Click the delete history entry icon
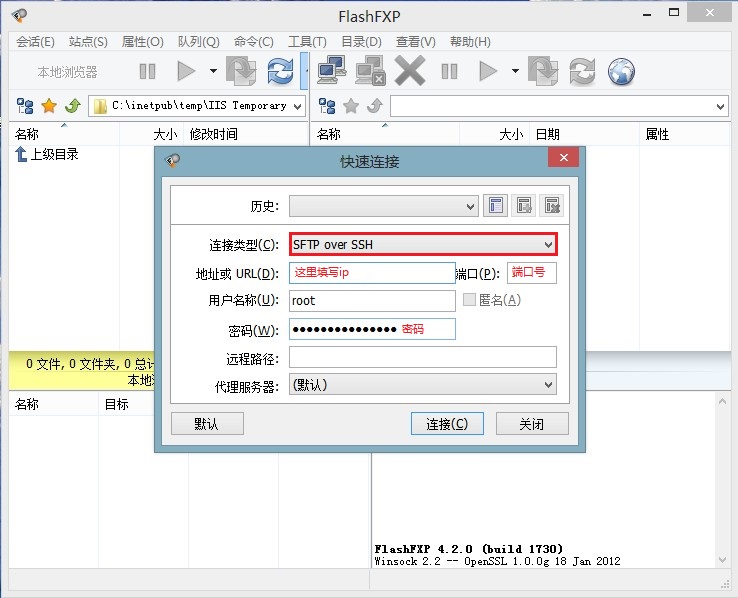 point(552,206)
